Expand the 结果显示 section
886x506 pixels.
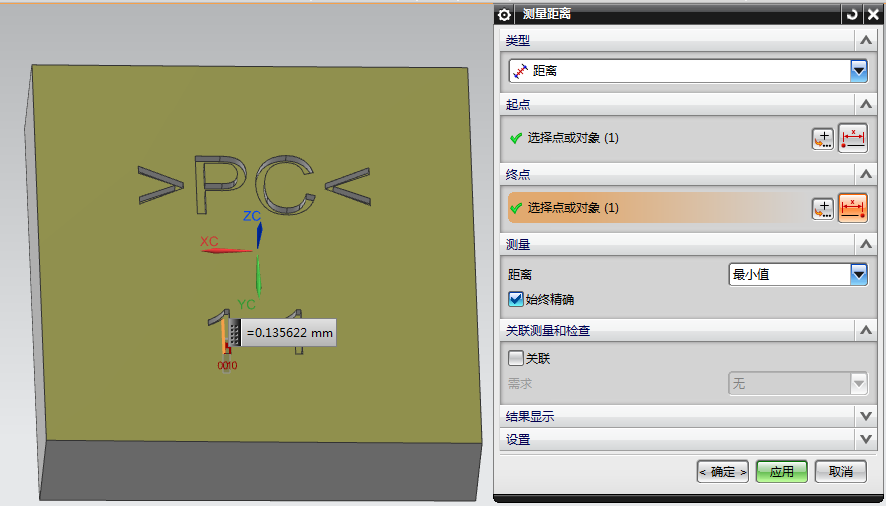pos(864,415)
